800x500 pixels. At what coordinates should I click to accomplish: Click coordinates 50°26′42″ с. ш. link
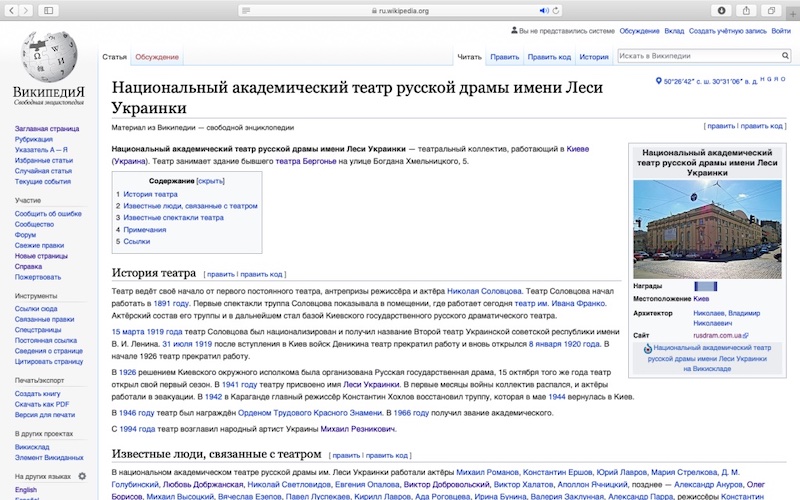710,81
